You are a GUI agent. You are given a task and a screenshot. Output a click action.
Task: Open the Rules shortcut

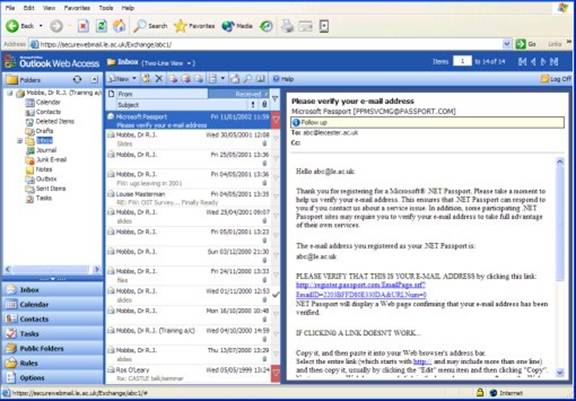(53, 363)
